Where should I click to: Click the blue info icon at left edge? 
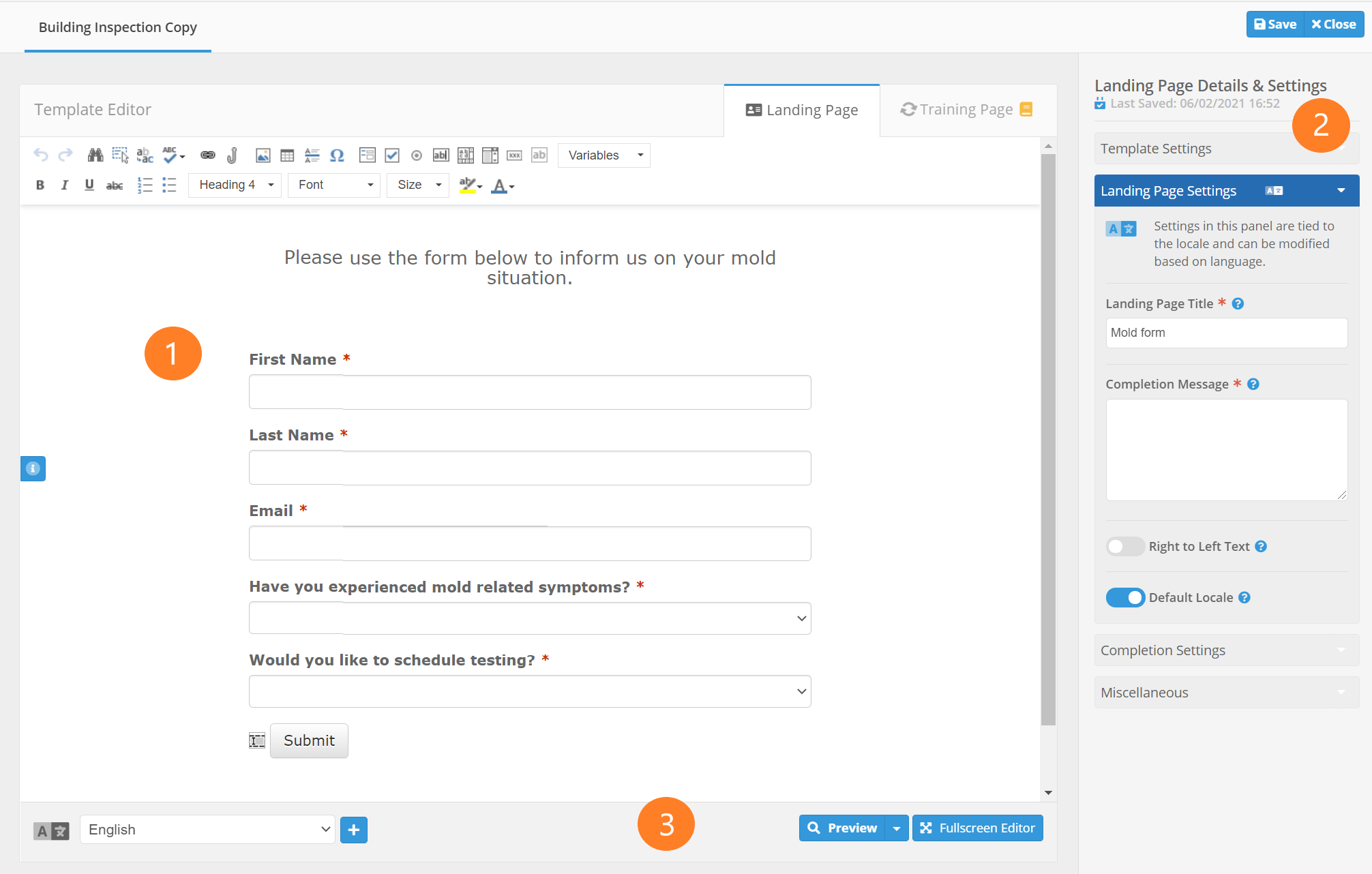coord(33,468)
